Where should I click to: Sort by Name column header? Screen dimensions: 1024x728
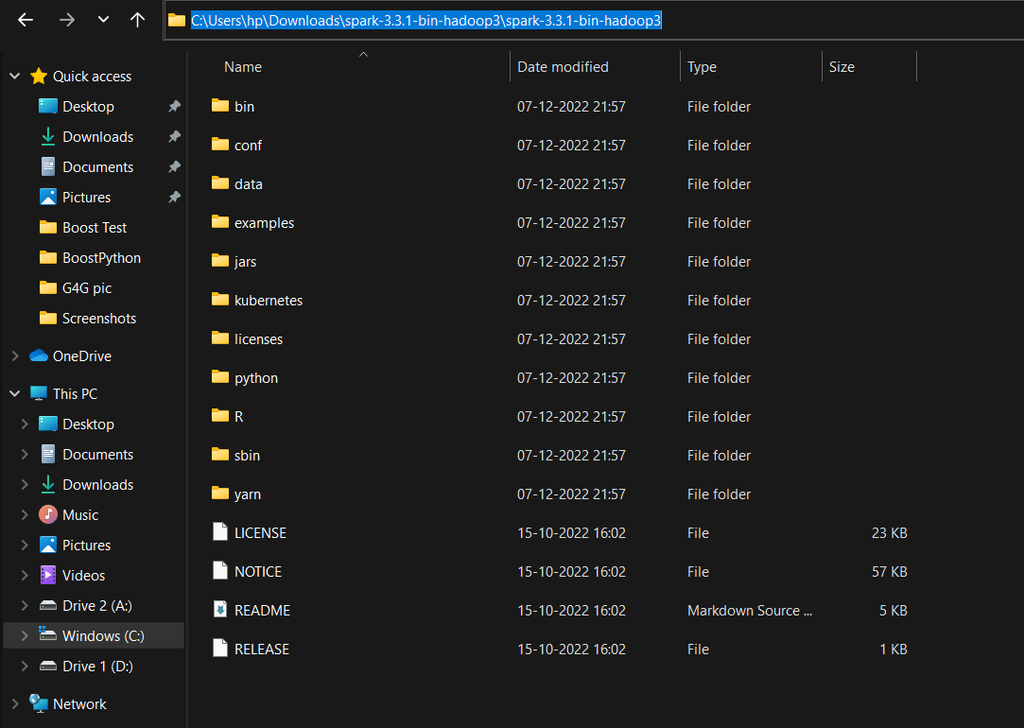point(243,67)
